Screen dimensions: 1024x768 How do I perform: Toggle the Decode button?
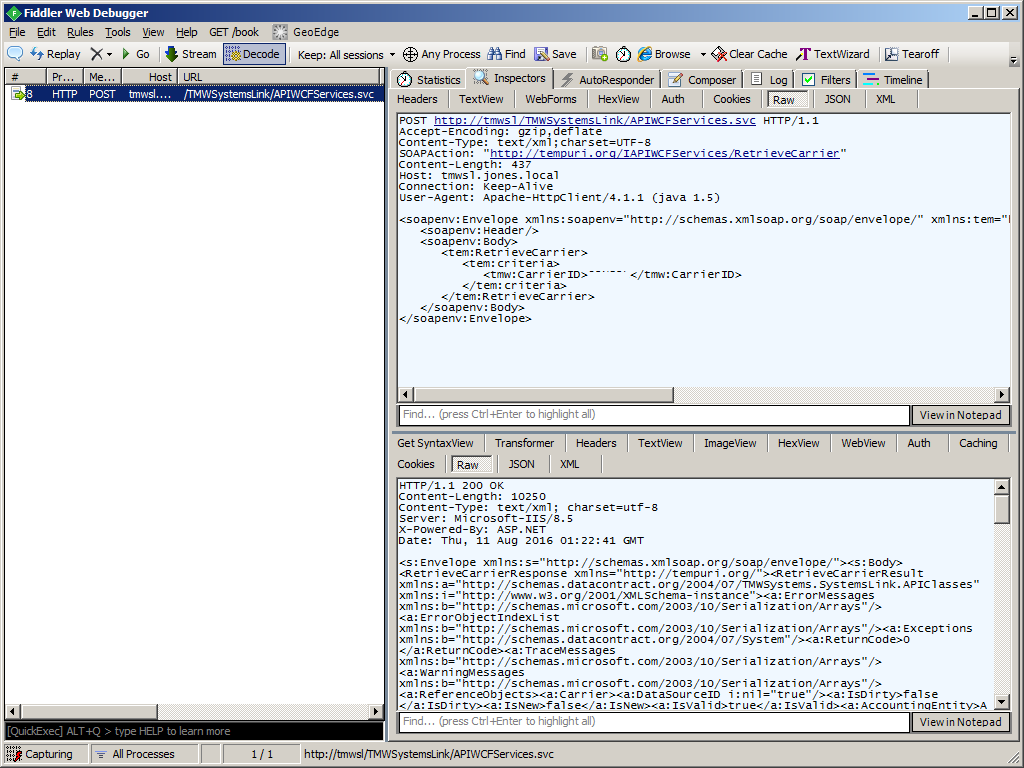point(254,54)
